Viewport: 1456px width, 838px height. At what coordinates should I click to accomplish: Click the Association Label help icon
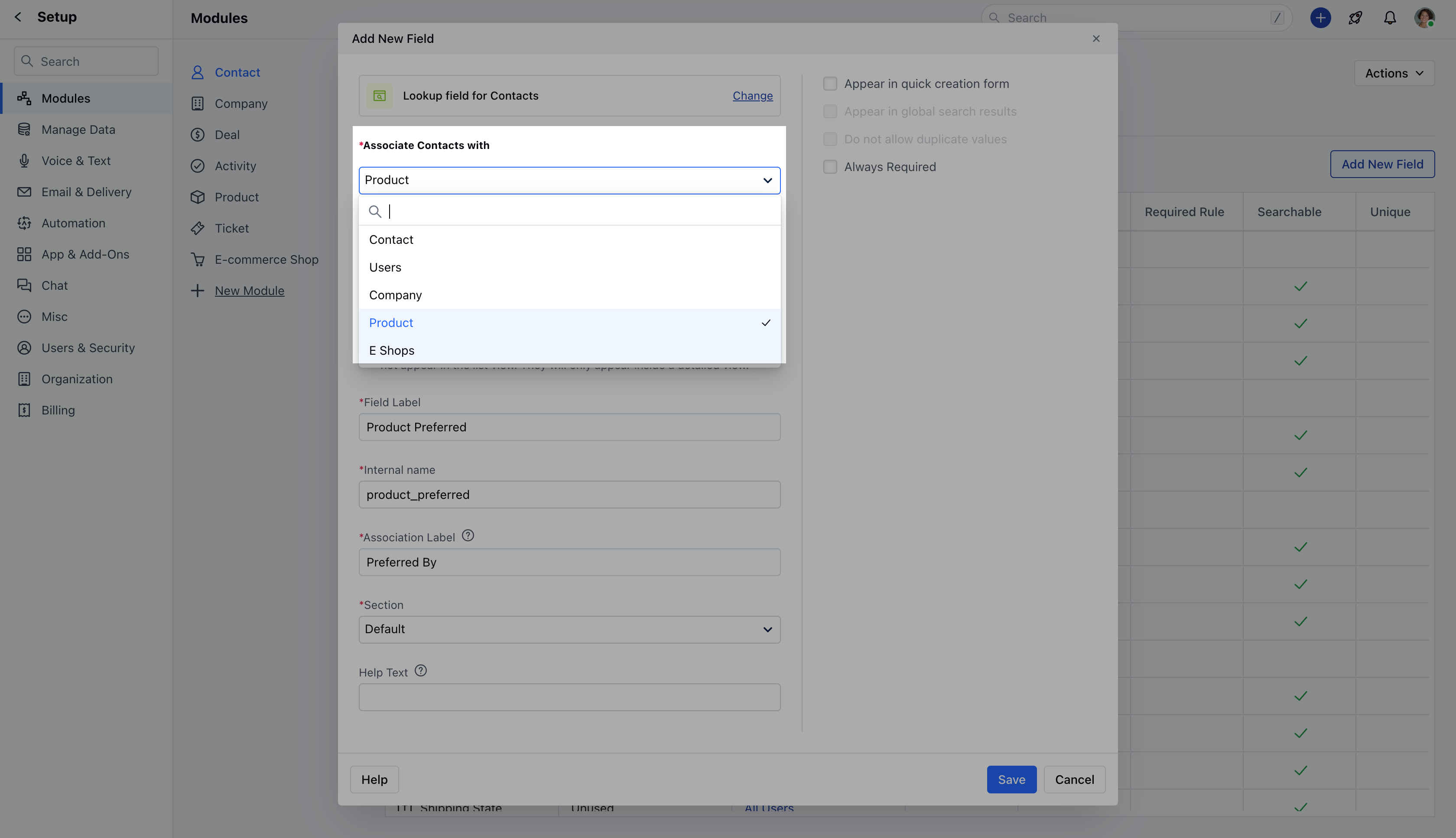pos(468,535)
